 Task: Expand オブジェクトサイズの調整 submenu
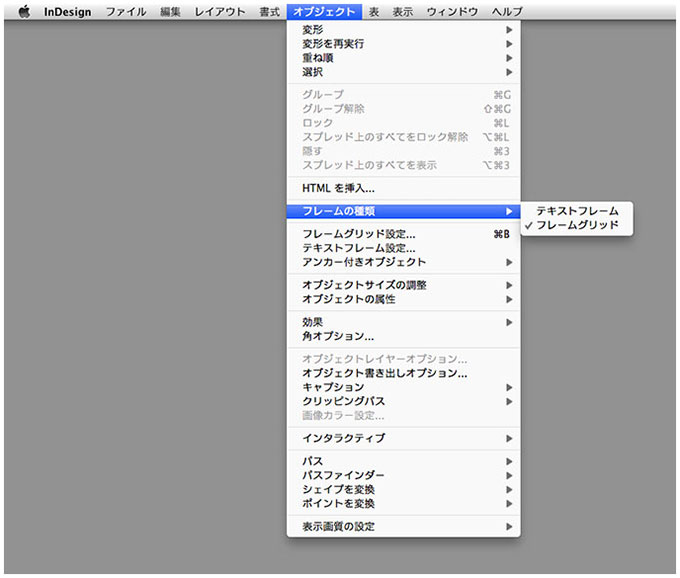point(403,285)
